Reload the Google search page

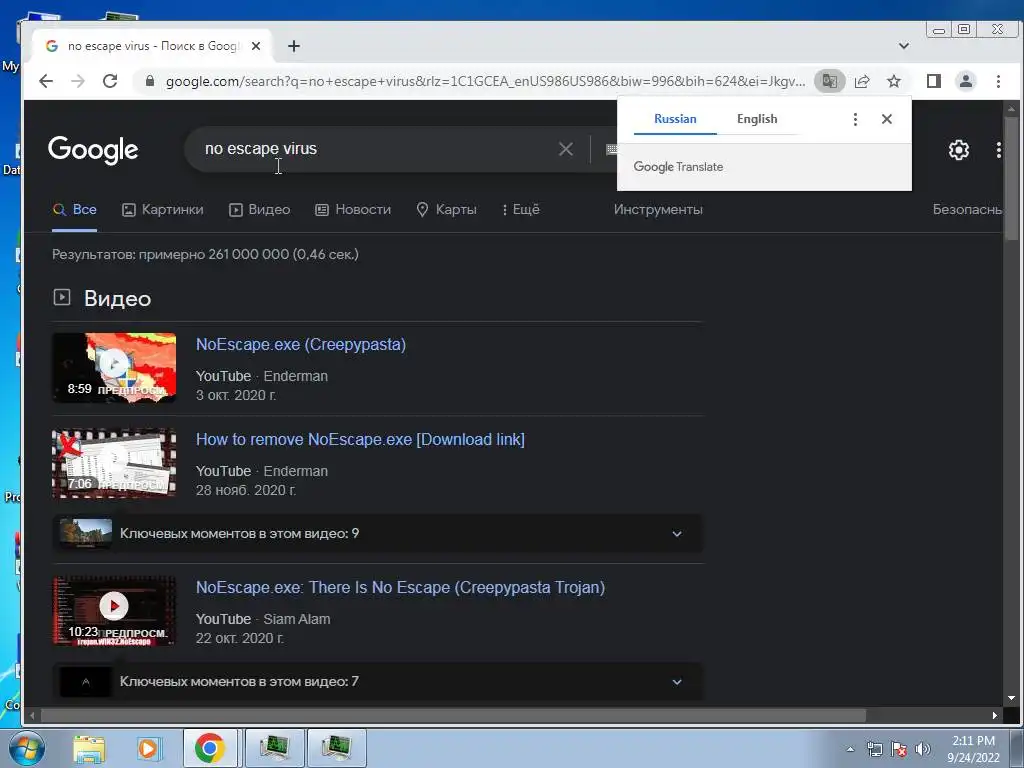[x=110, y=81]
